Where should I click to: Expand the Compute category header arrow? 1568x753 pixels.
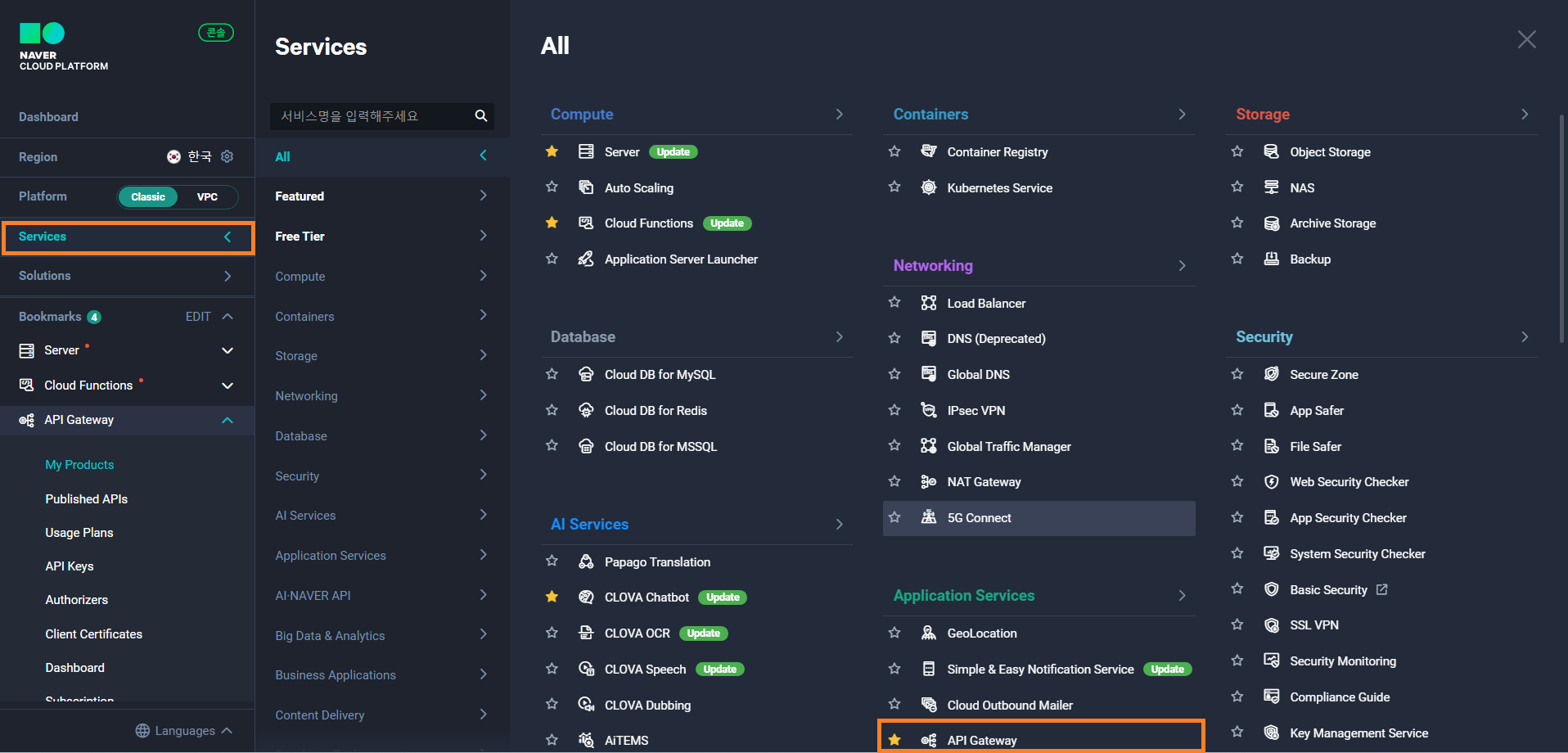[x=840, y=114]
